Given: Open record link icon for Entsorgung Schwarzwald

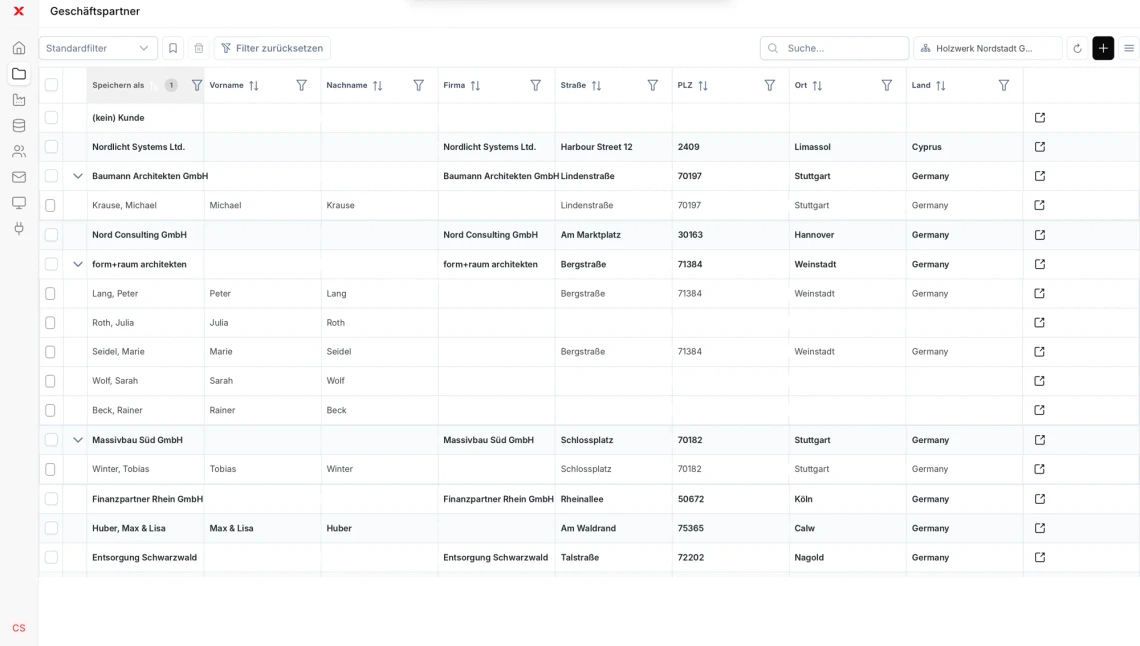Looking at the screenshot, I should [1040, 557].
